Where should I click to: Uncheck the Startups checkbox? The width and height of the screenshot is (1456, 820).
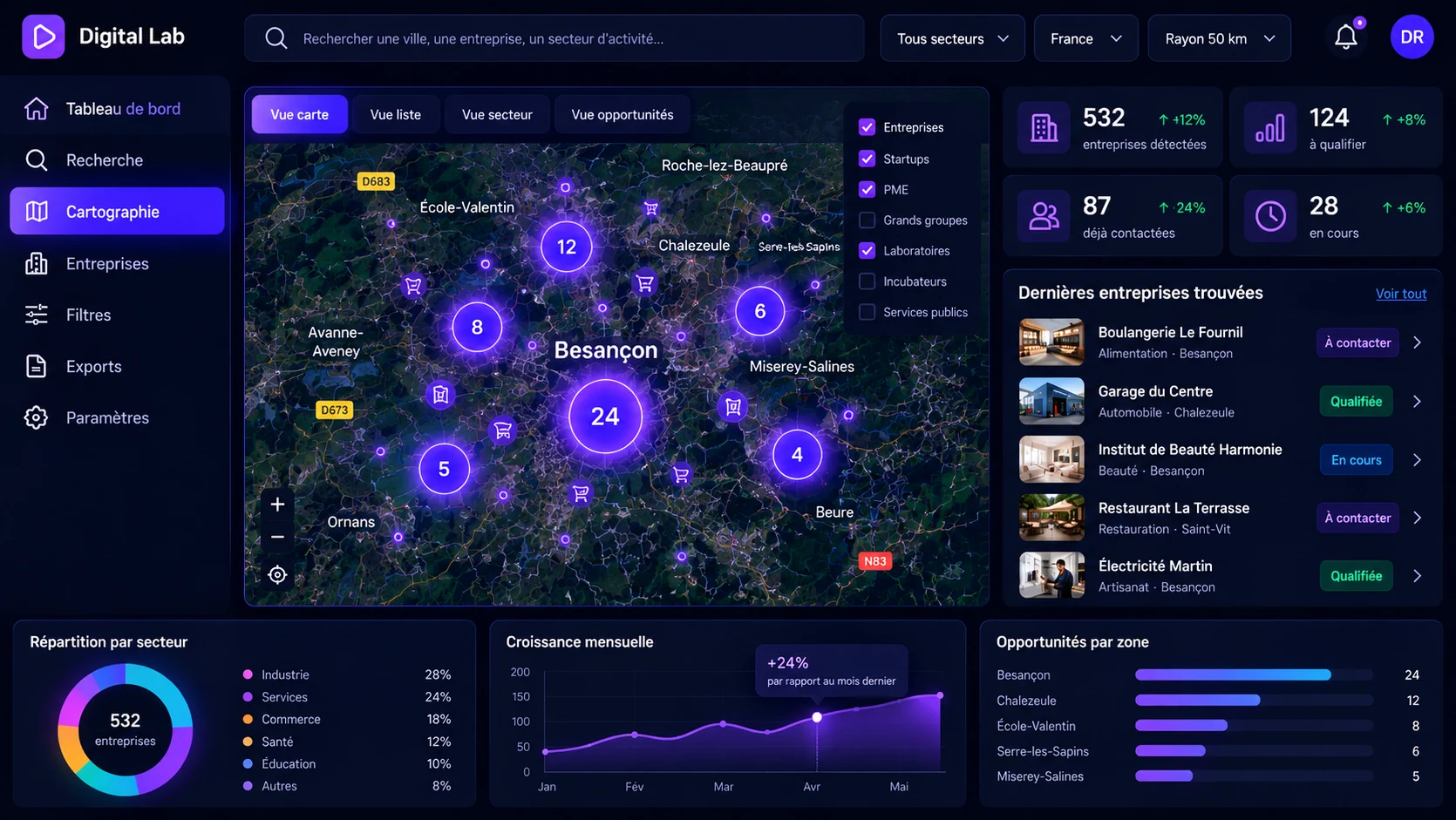tap(867, 159)
